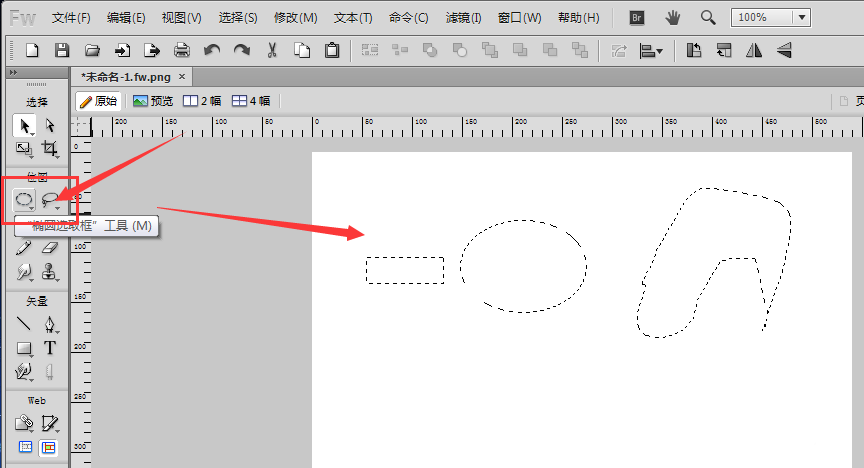Viewport: 864px width, 468px height.
Task: Open the 100% zoom dropdown
Action: coord(802,18)
